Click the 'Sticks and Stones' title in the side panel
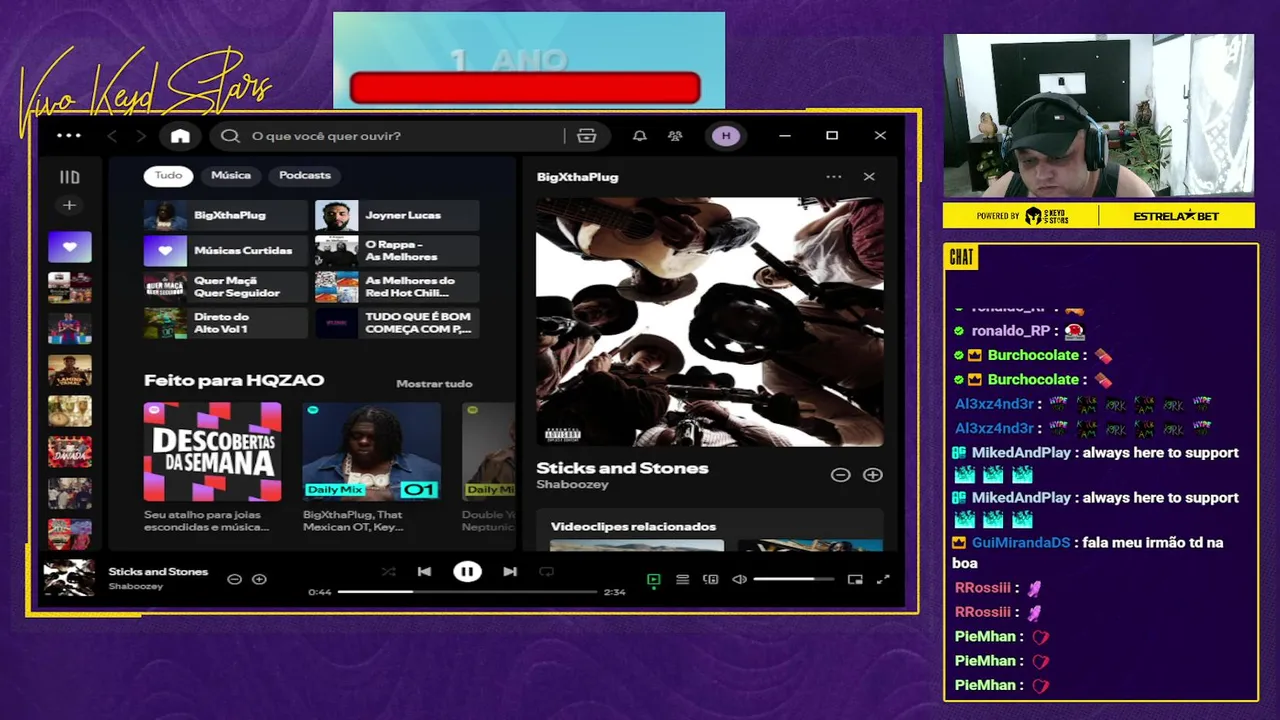Screen dimensions: 1280x720 coord(622,468)
